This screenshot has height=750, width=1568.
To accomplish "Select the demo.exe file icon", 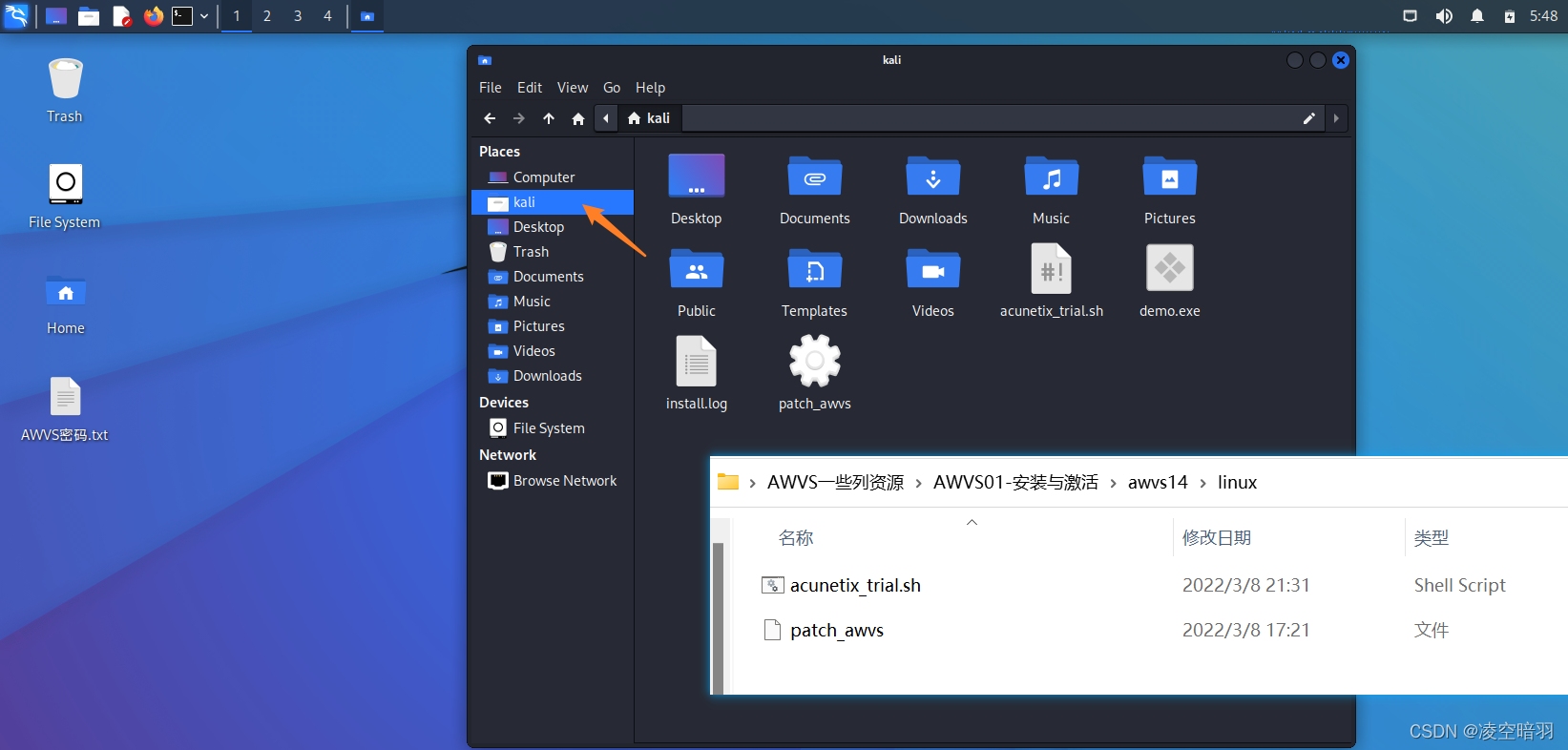I will pyautogui.click(x=1170, y=282).
